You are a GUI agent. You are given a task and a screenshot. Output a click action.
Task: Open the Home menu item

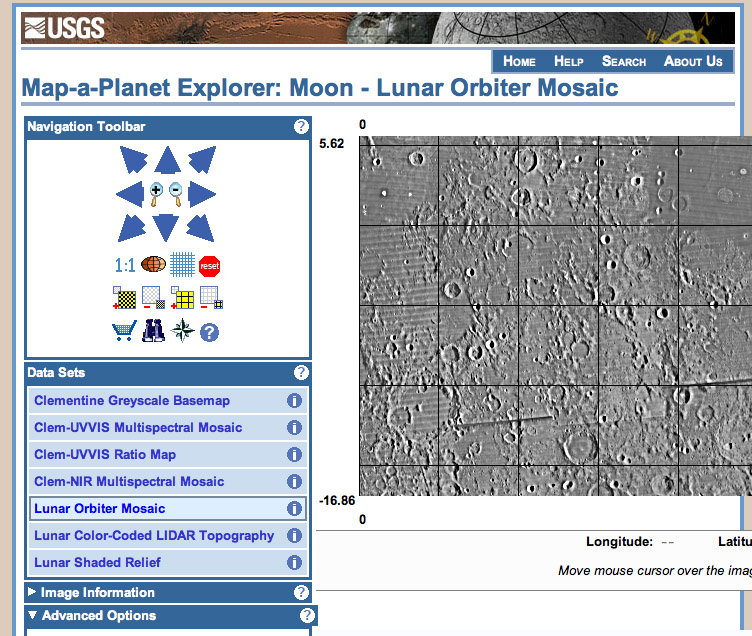click(519, 61)
